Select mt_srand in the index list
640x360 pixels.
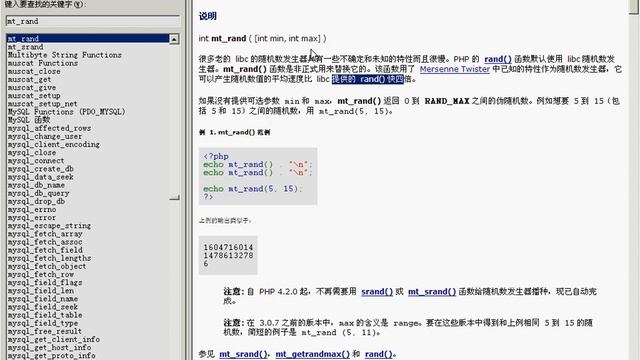[25, 47]
